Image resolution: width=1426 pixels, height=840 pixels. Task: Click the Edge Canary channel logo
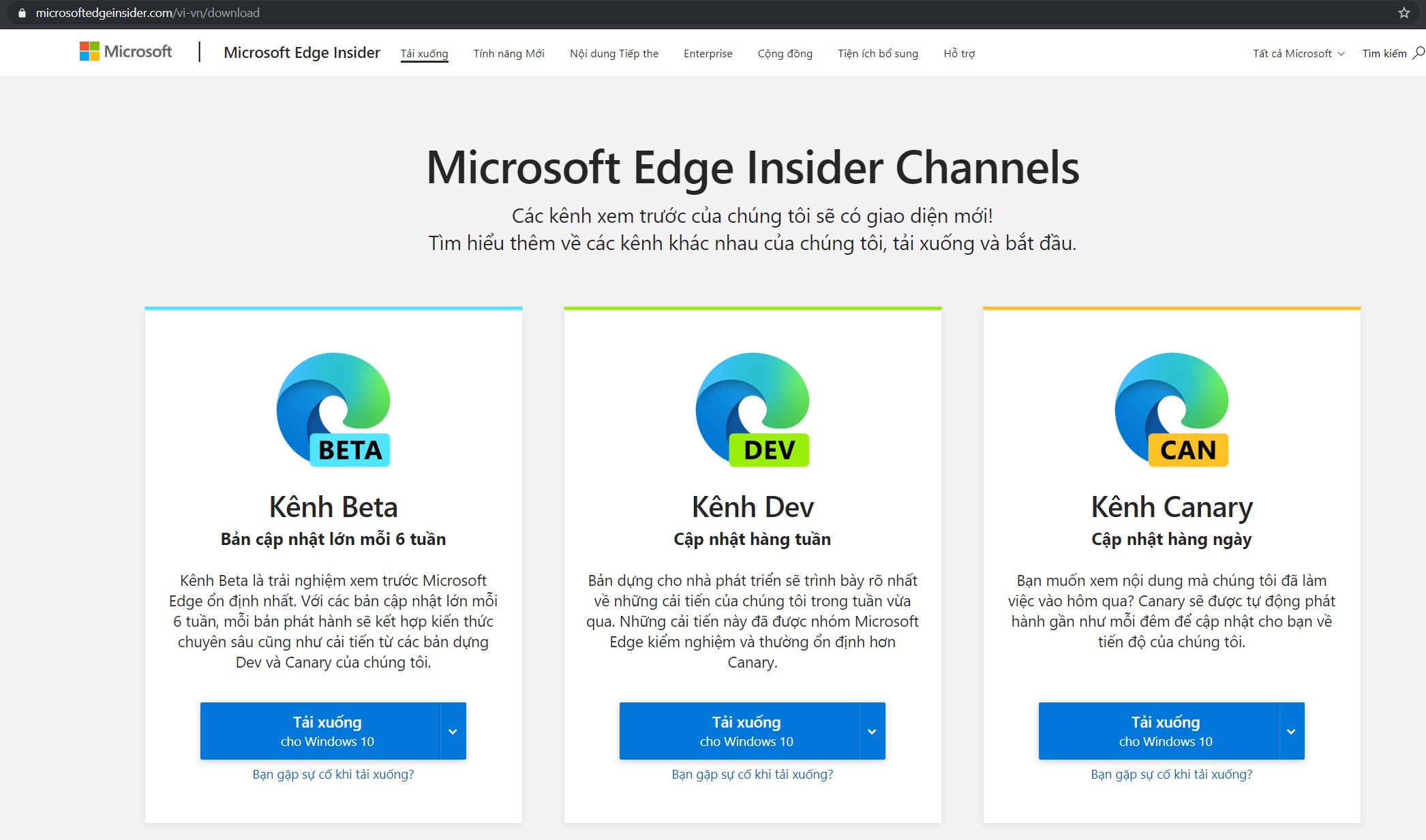click(x=1172, y=409)
